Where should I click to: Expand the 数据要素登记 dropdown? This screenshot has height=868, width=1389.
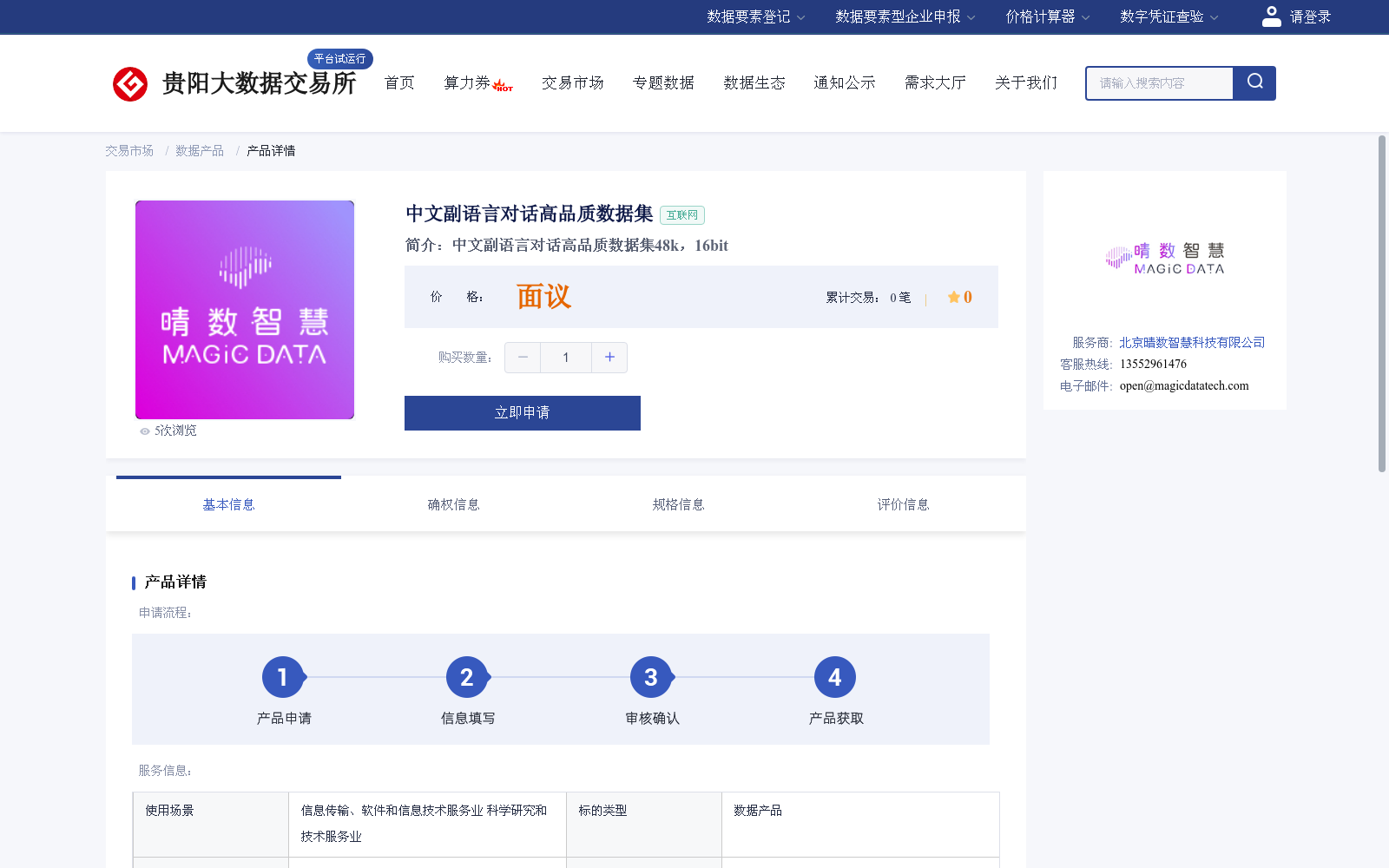click(755, 16)
